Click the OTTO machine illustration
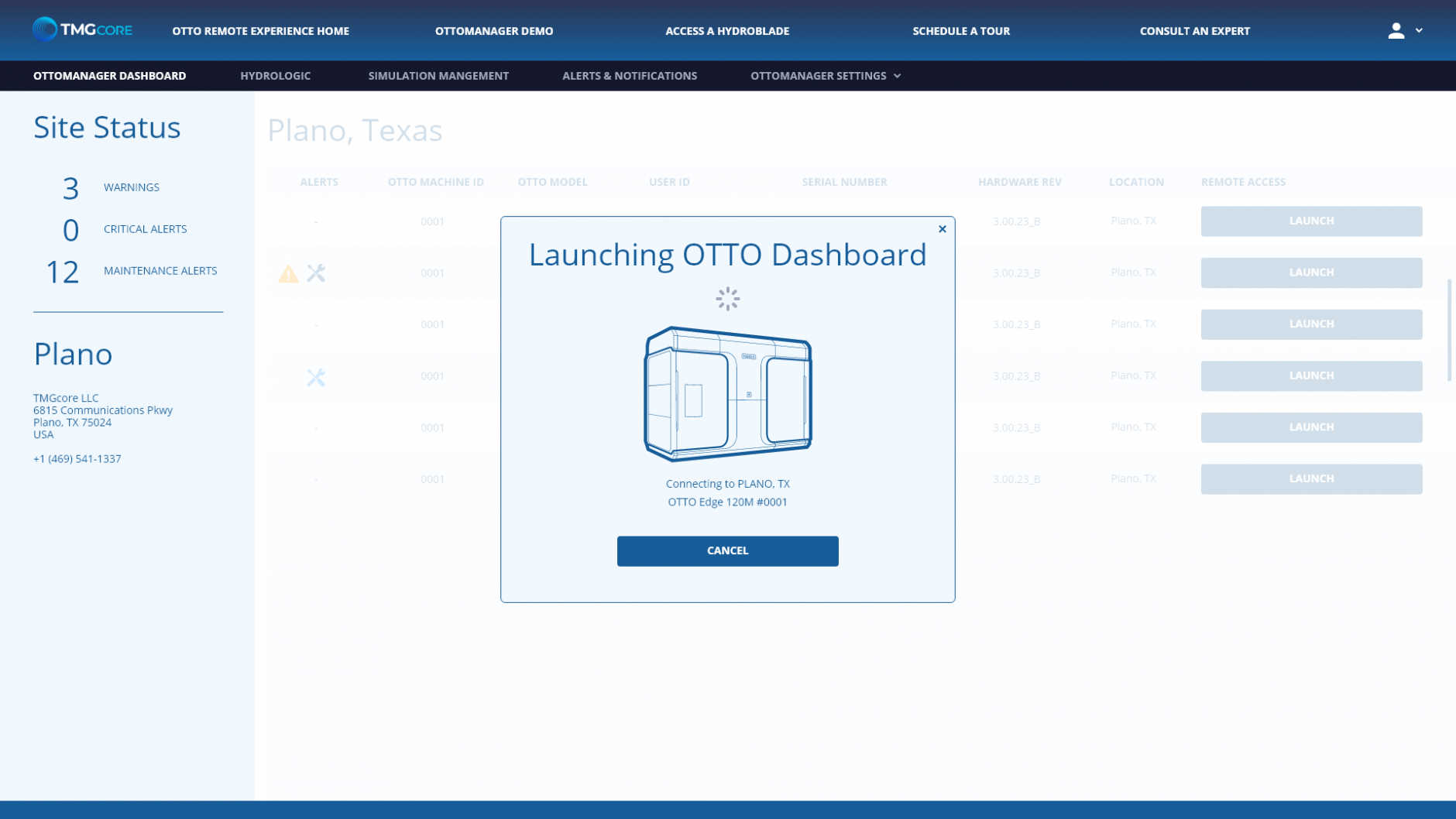The image size is (1456, 819). click(x=727, y=393)
